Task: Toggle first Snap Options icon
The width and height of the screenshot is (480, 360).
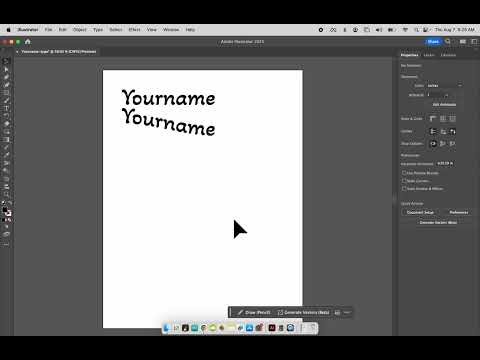Action: coord(433,144)
